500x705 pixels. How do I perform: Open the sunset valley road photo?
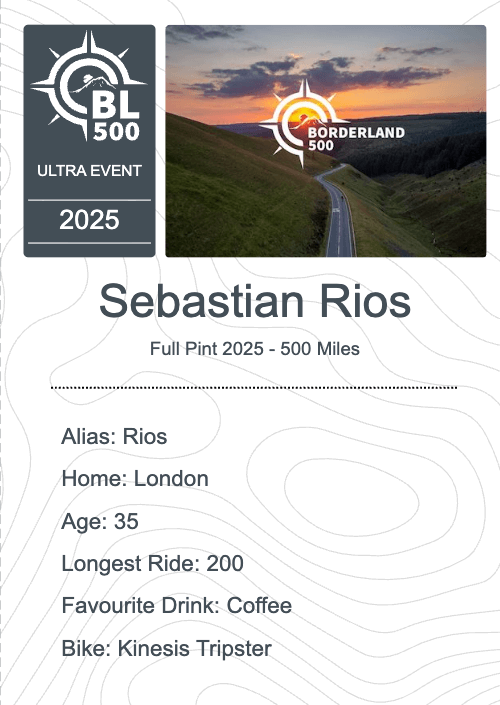point(326,141)
